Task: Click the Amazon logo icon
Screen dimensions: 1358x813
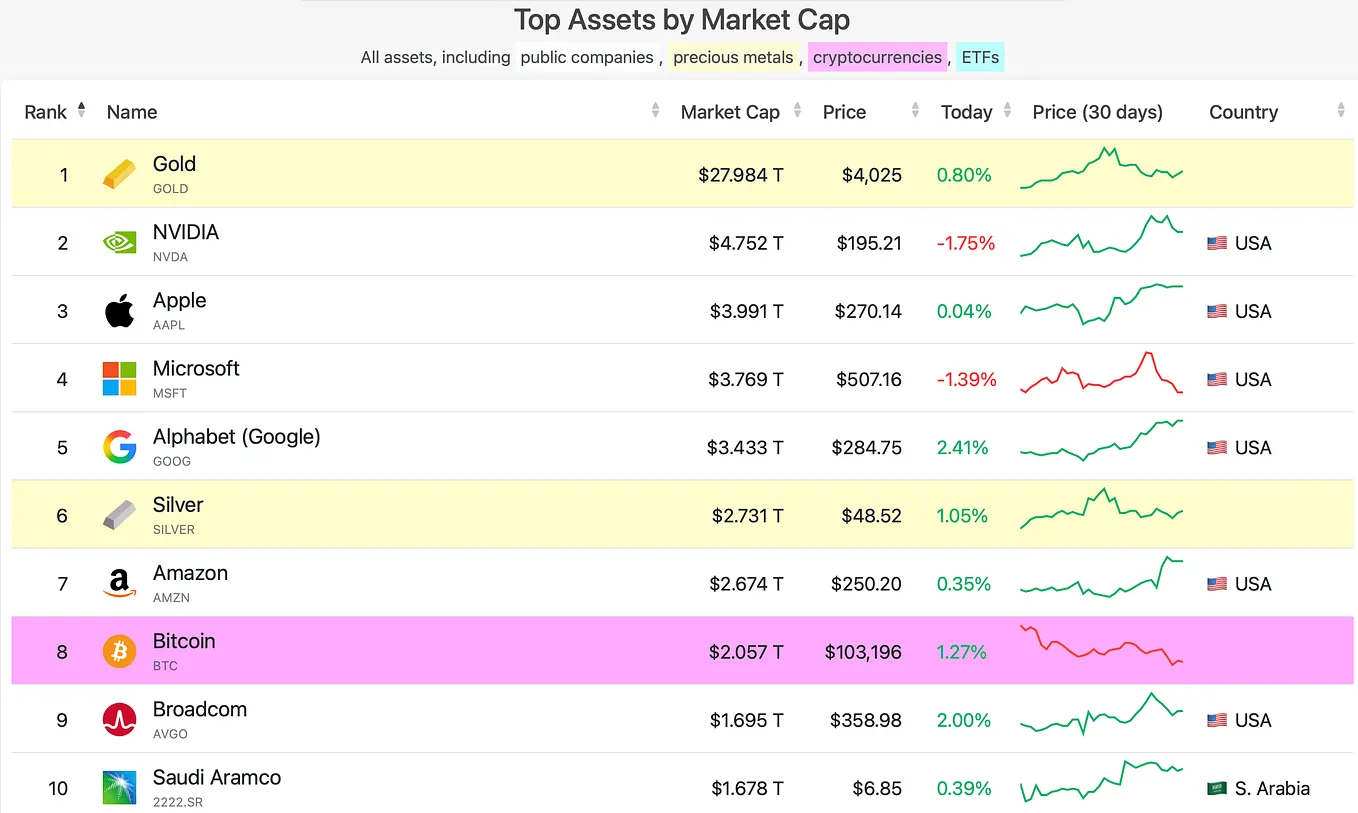Action: [x=119, y=584]
